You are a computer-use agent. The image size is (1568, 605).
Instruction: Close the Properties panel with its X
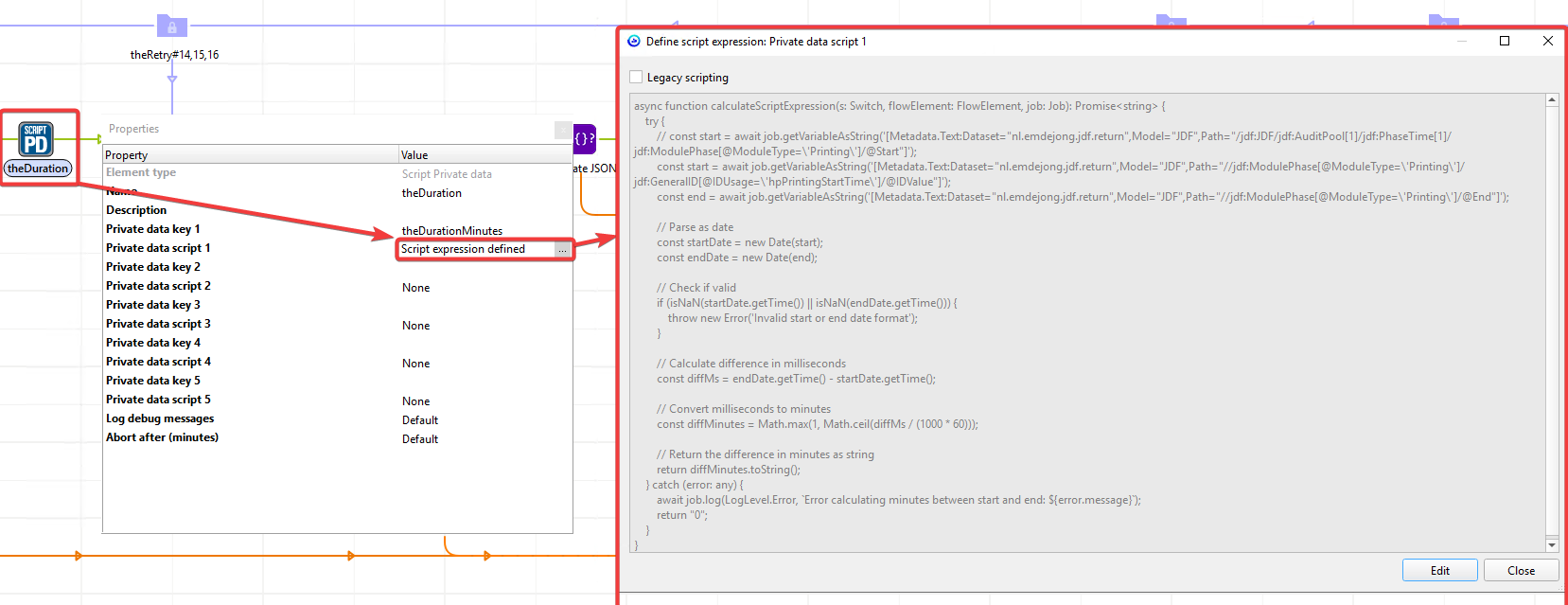tap(563, 130)
